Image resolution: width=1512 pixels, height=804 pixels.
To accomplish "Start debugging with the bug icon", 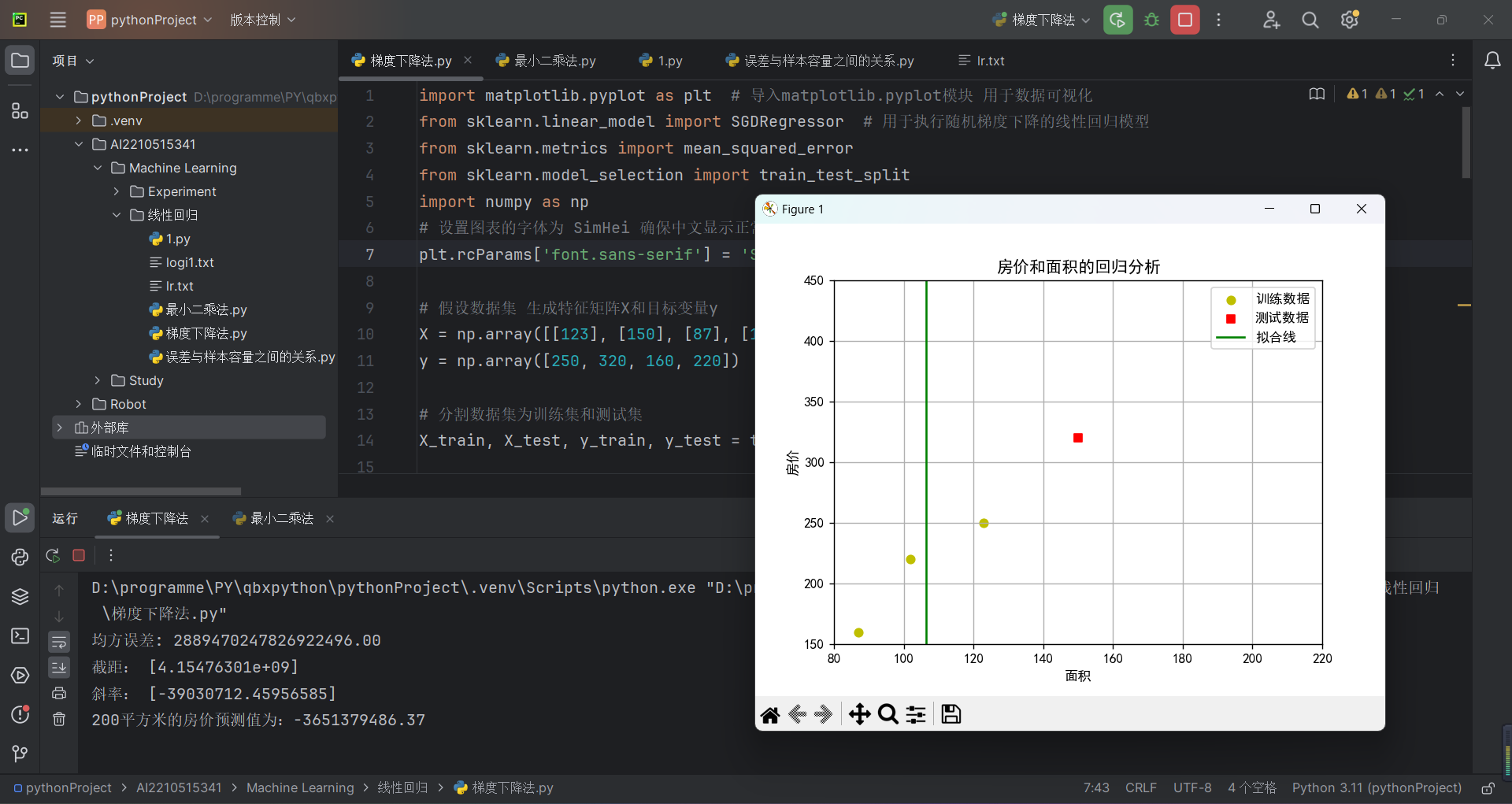I will (1151, 20).
